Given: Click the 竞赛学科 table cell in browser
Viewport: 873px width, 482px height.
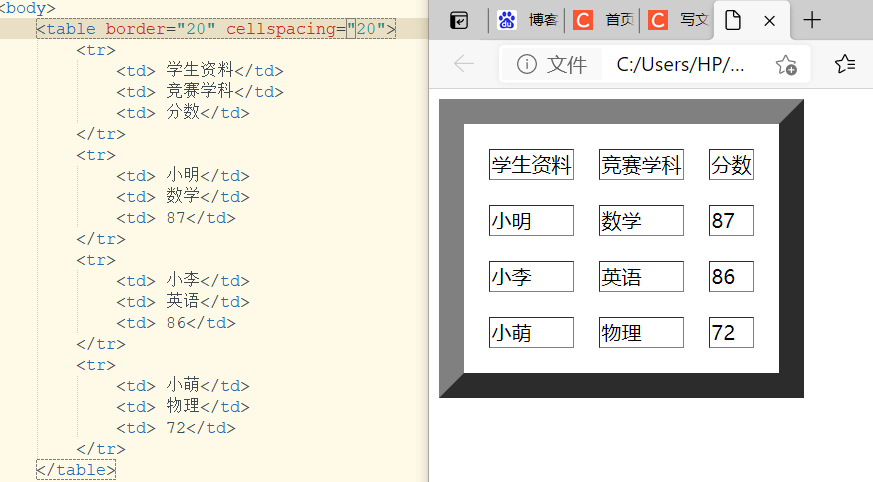Looking at the screenshot, I should coord(641,165).
